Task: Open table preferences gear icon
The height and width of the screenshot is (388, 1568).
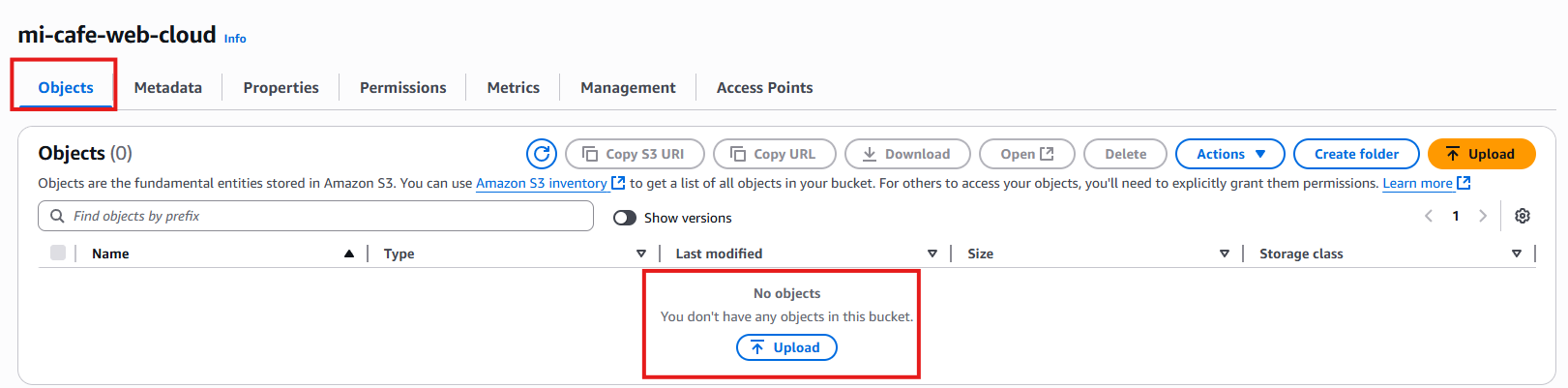Action: click(1523, 216)
